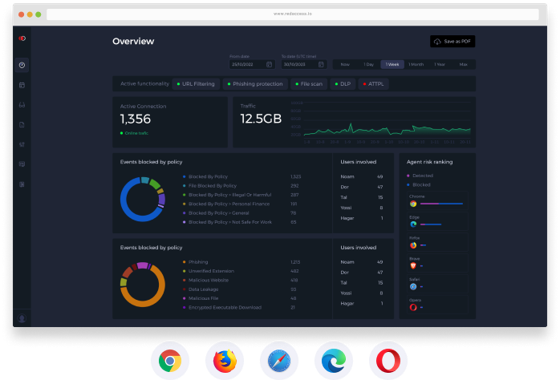The image size is (560, 380).
Task: Click the Edge icon in Agent risk ranking
Action: point(413,224)
